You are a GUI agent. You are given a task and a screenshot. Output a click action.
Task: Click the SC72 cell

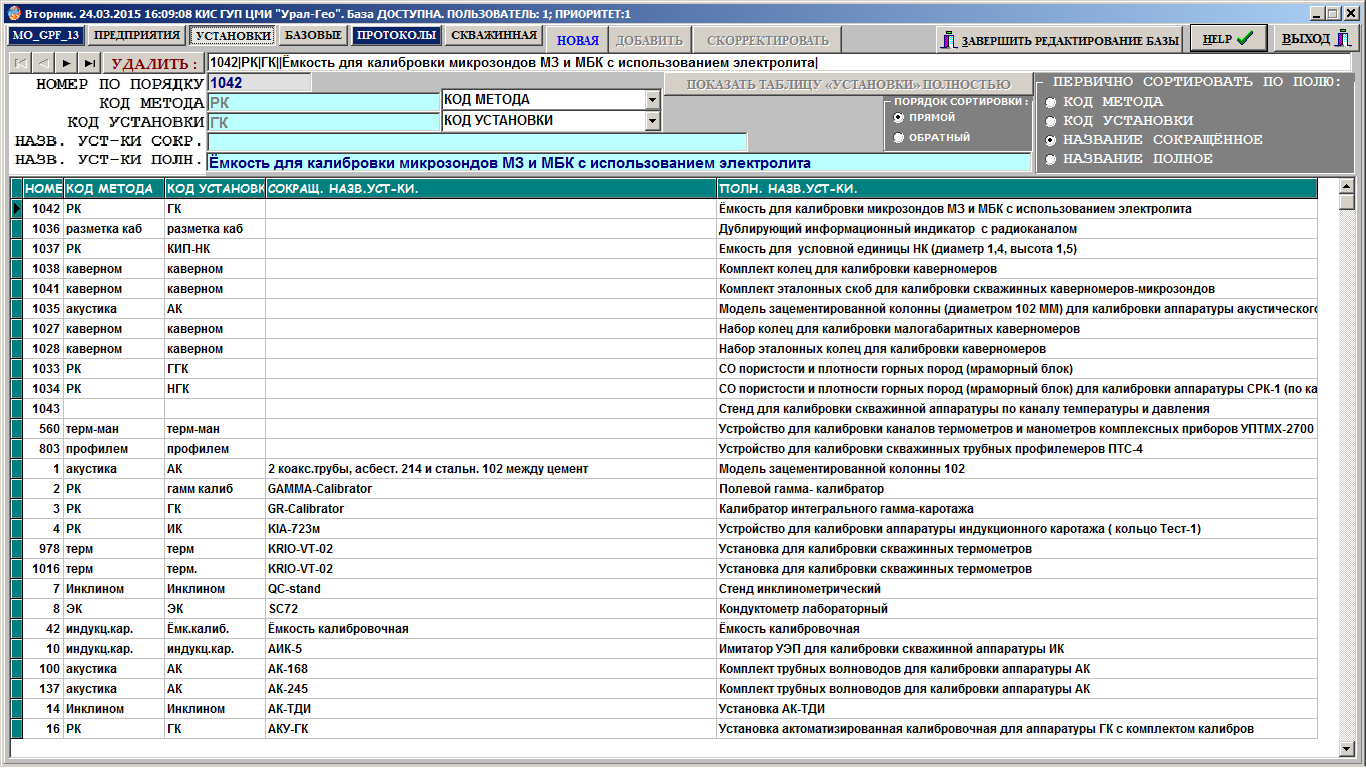click(x=491, y=609)
